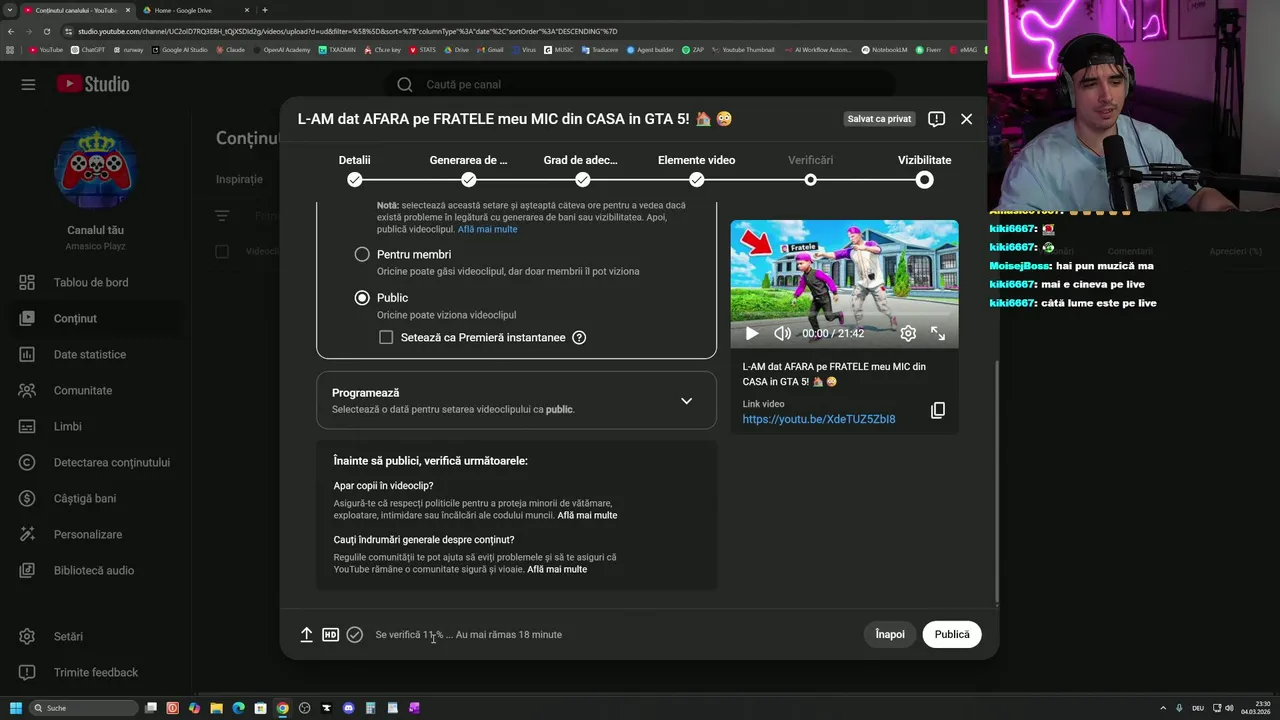Click the Câștigă bani dollar icon
This screenshot has width=1280, height=720.
tap(27, 498)
